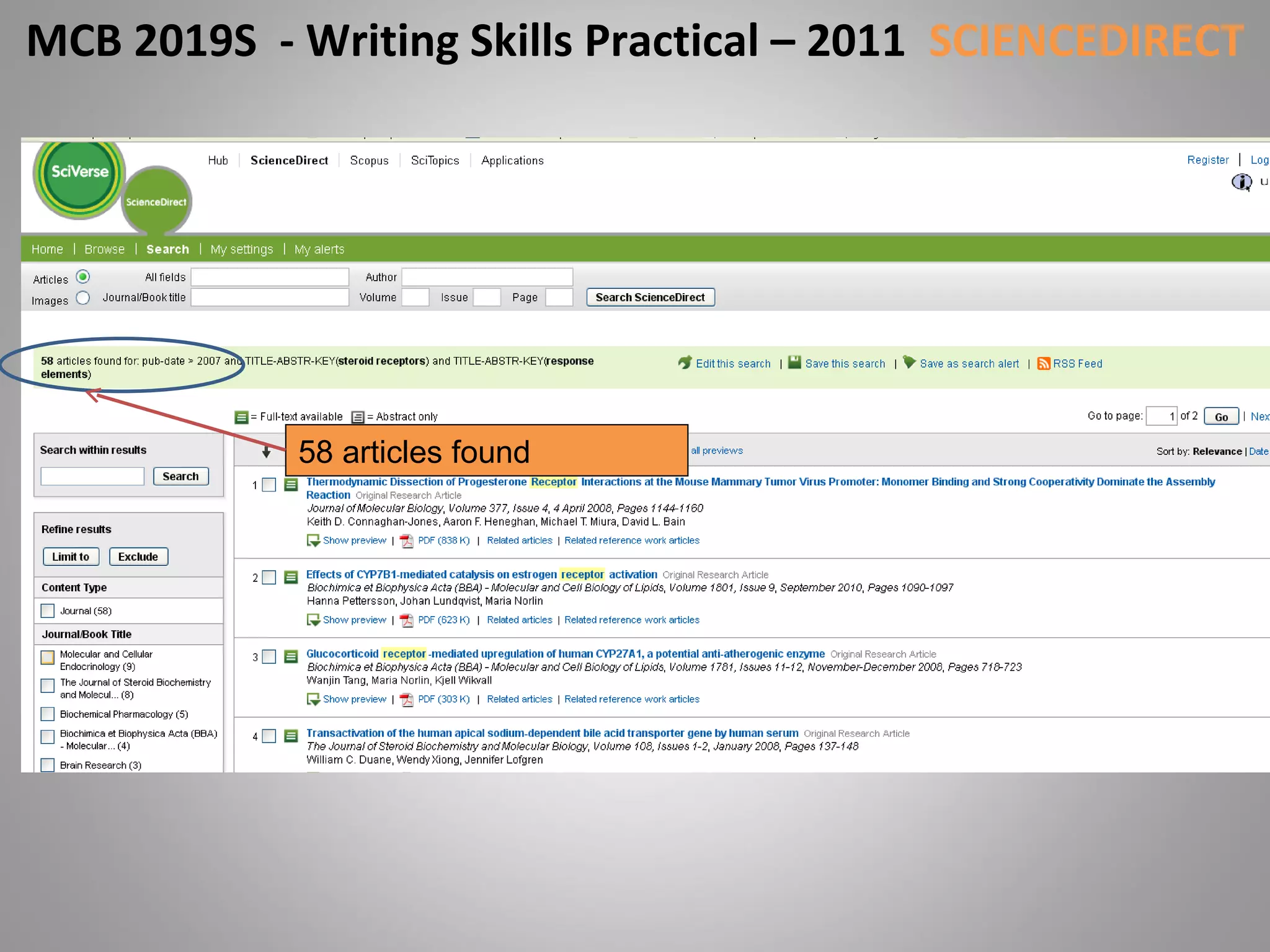Click the Show preview icon for result 3
Screen dimensions: 1270x952
point(313,700)
